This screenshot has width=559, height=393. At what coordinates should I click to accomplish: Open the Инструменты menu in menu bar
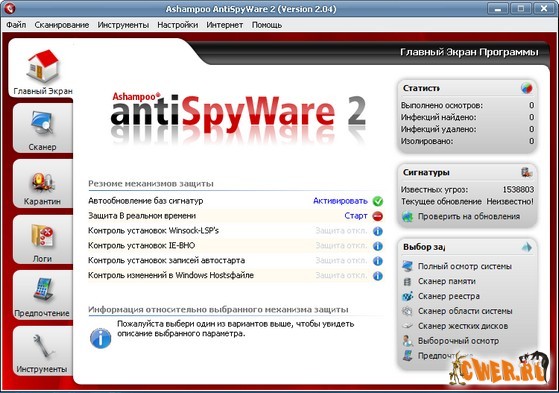click(123, 25)
